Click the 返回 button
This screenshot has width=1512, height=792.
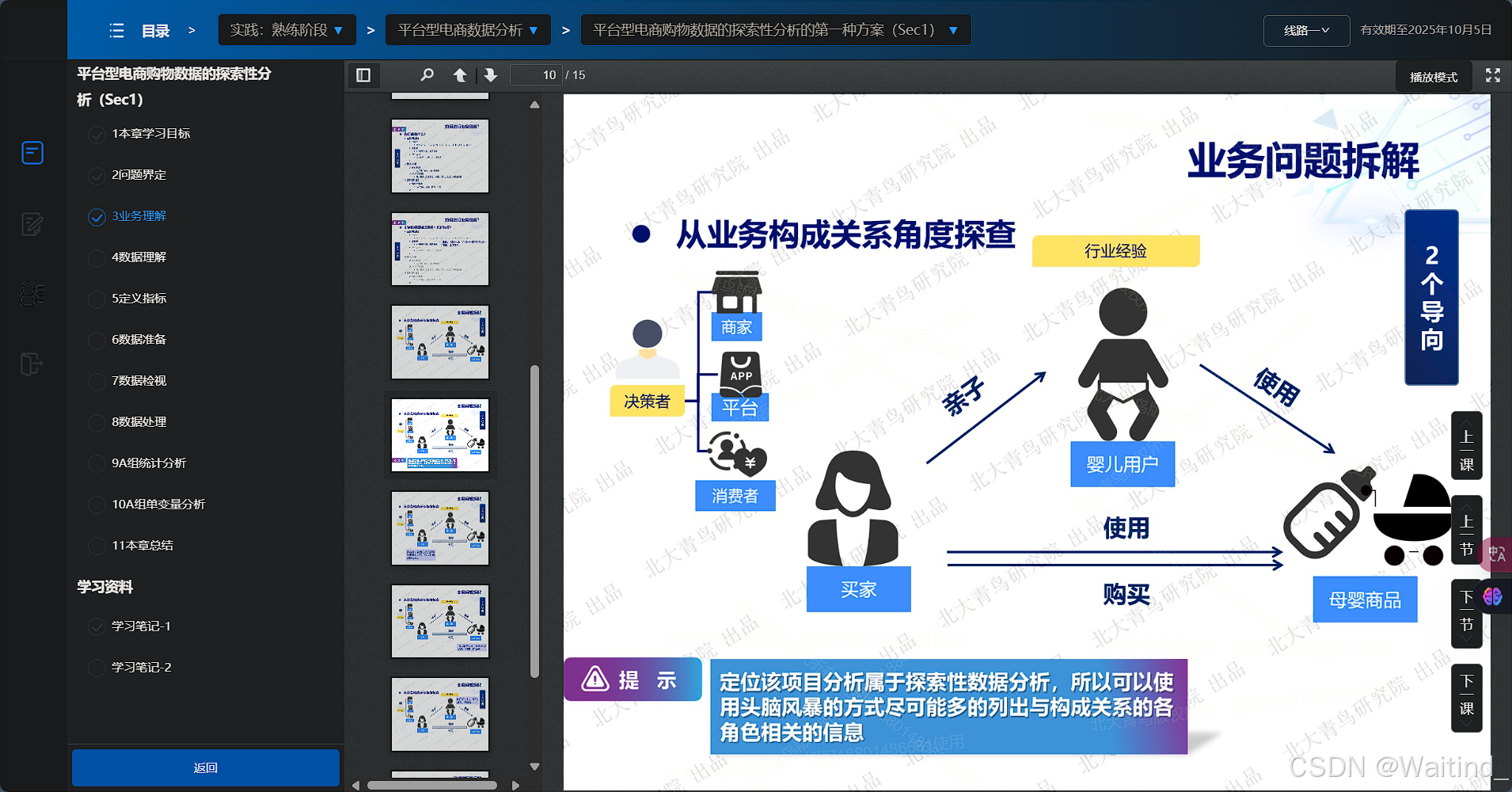point(206,767)
